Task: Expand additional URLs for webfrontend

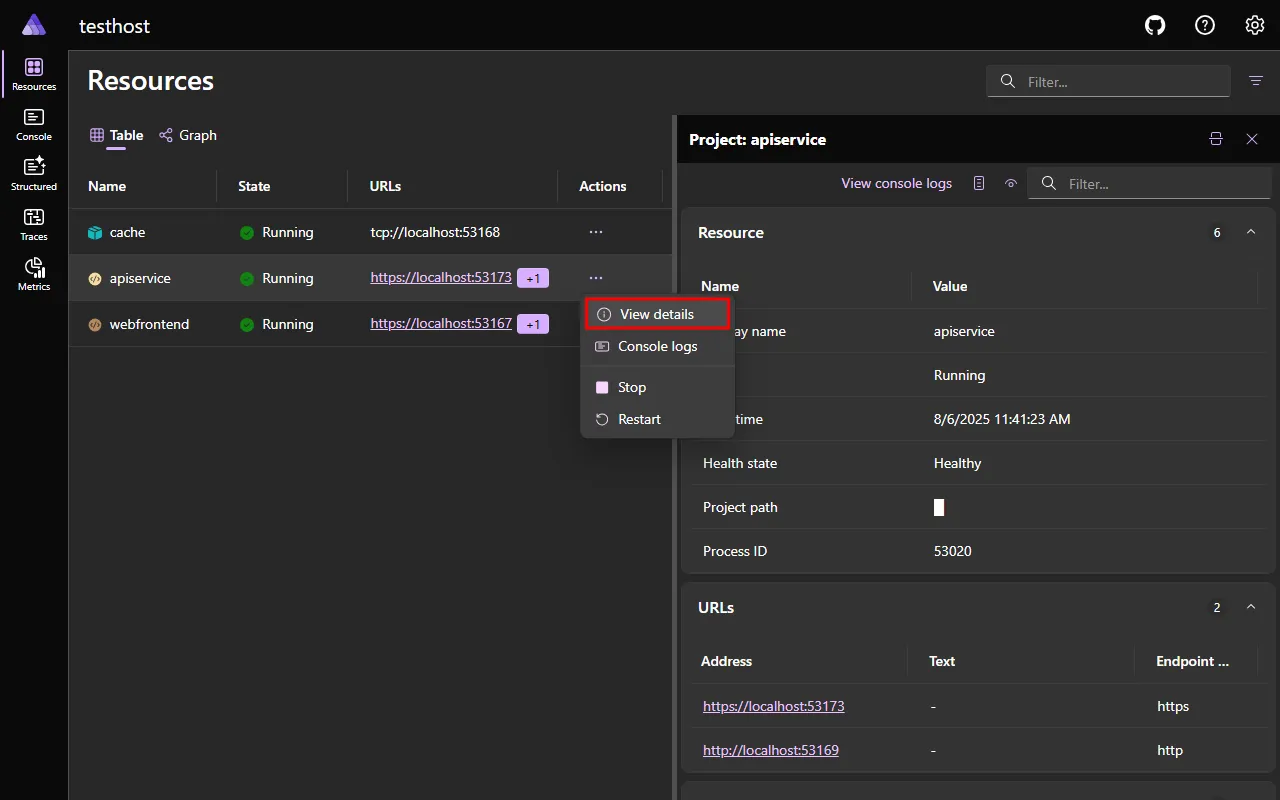Action: coord(533,323)
